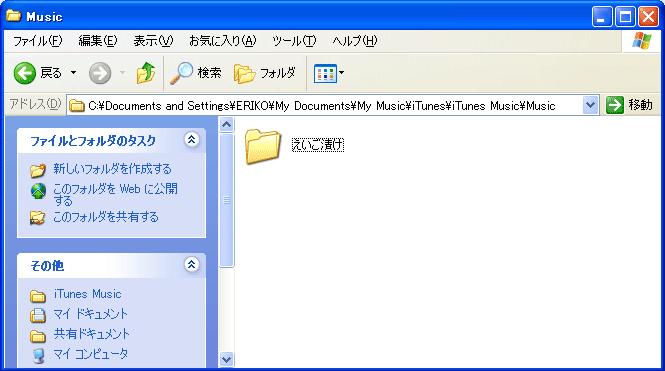Open the ツール(T) menu
Image resolution: width=665 pixels, height=371 pixels.
click(294, 41)
